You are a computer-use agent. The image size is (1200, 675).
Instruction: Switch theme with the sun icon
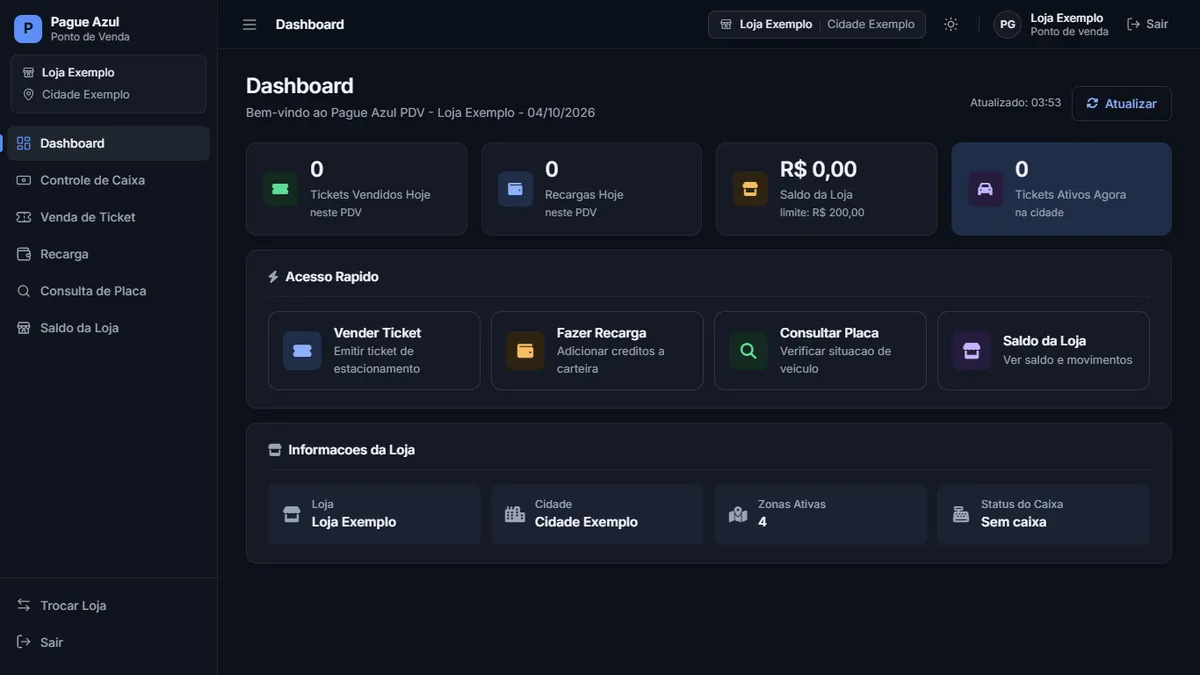click(x=951, y=24)
